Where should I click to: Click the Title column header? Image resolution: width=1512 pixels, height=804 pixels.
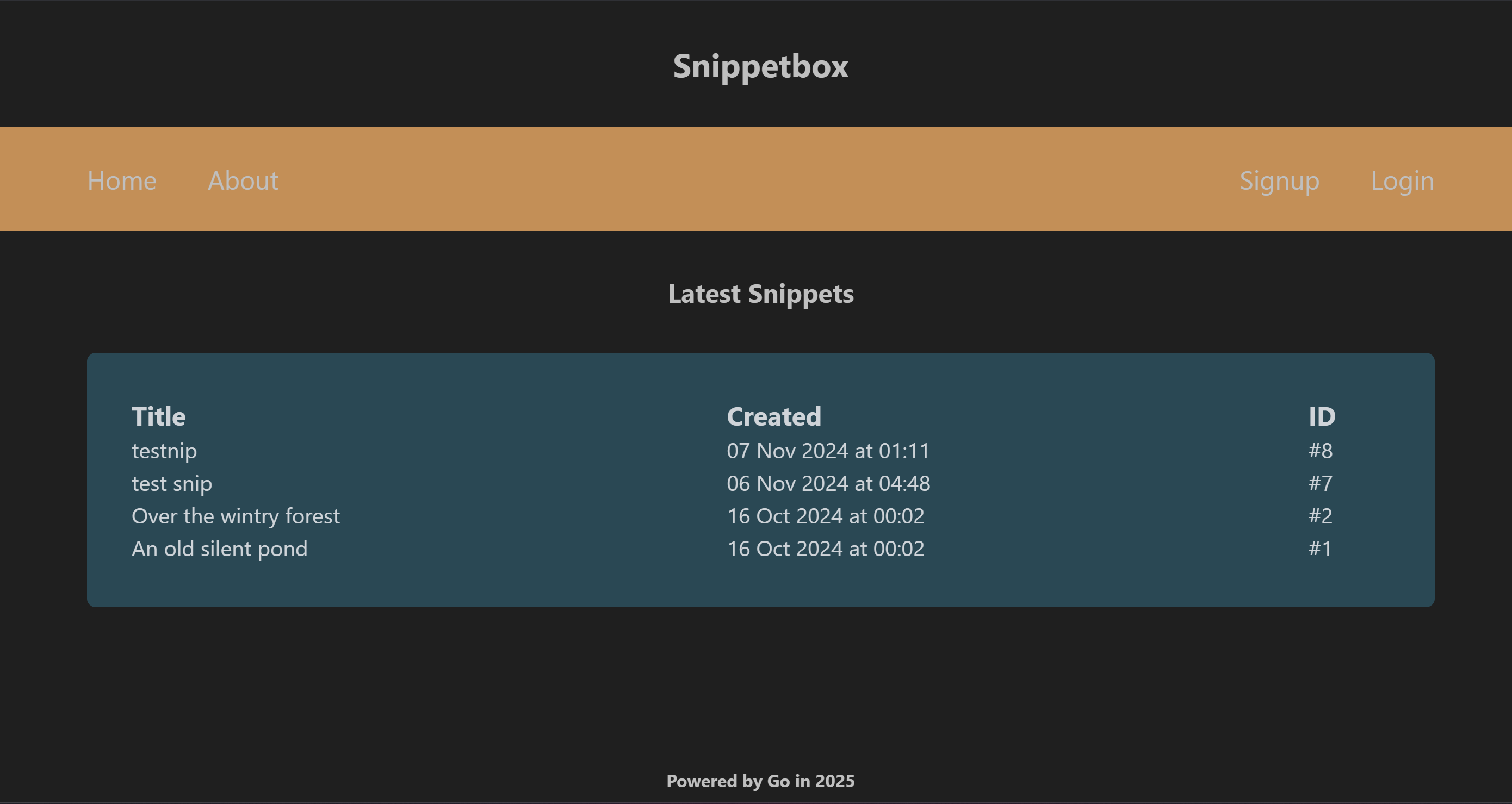point(158,416)
